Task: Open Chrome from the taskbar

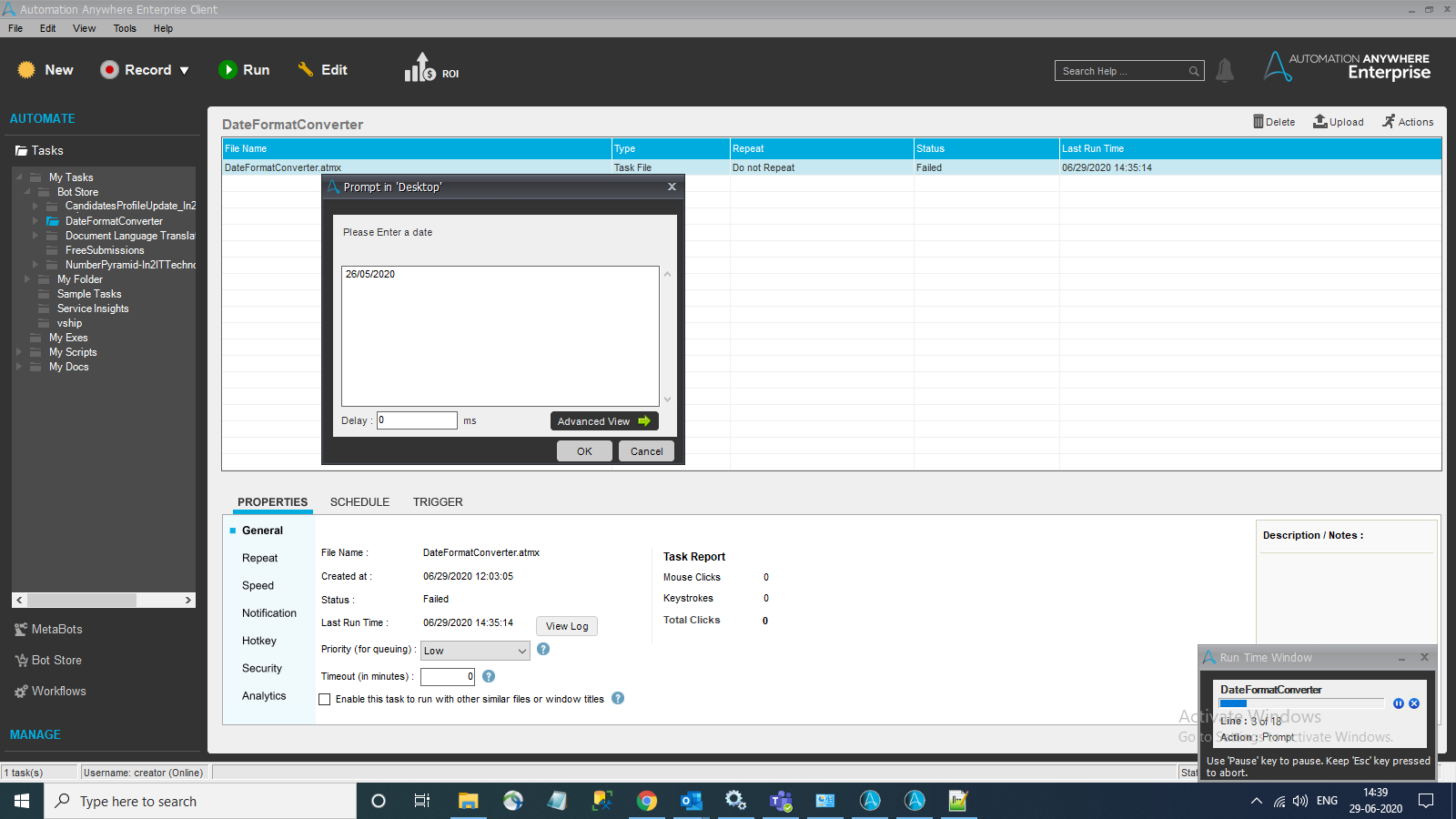Action: tap(647, 801)
